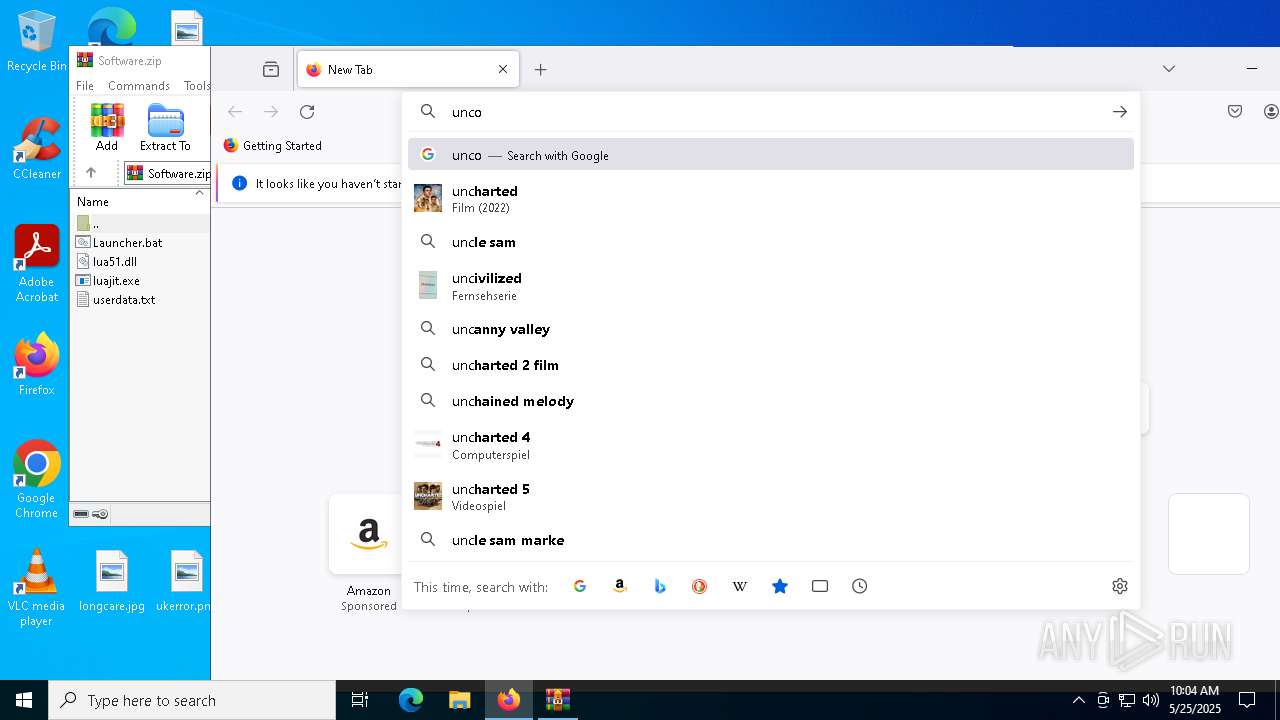Open Windows Start menu
1280x720 pixels.
click(24, 700)
